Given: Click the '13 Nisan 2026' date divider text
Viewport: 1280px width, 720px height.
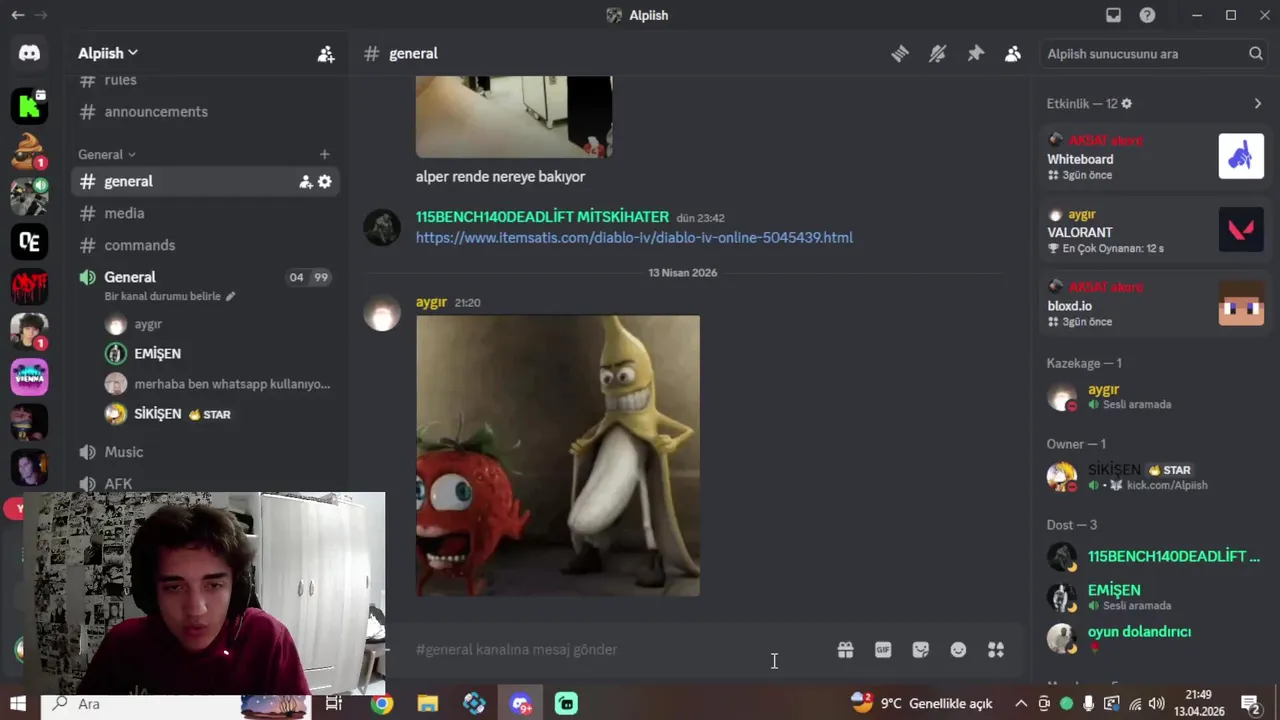Looking at the screenshot, I should pyautogui.click(x=682, y=273).
